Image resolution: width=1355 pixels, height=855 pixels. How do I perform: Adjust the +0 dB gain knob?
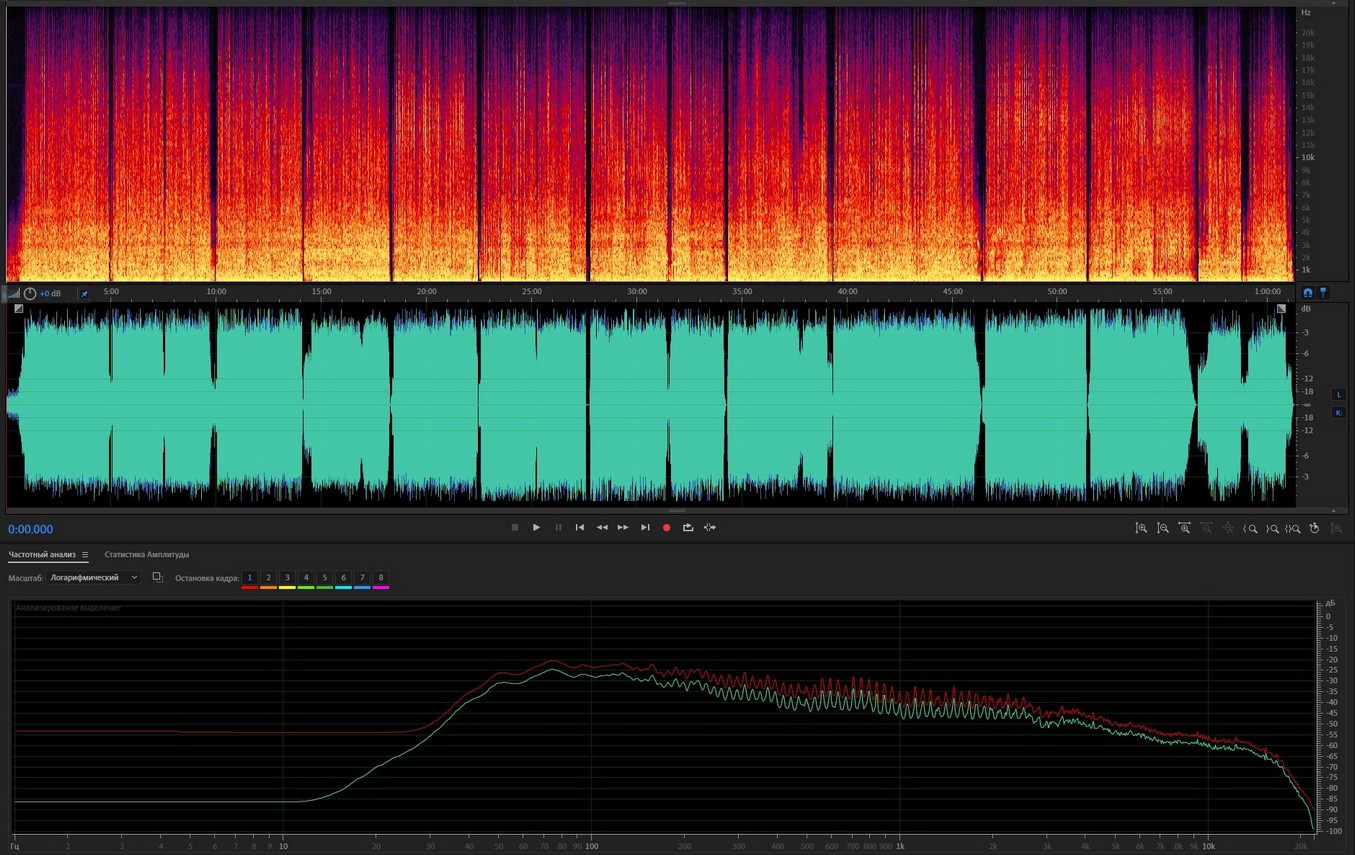[x=30, y=294]
